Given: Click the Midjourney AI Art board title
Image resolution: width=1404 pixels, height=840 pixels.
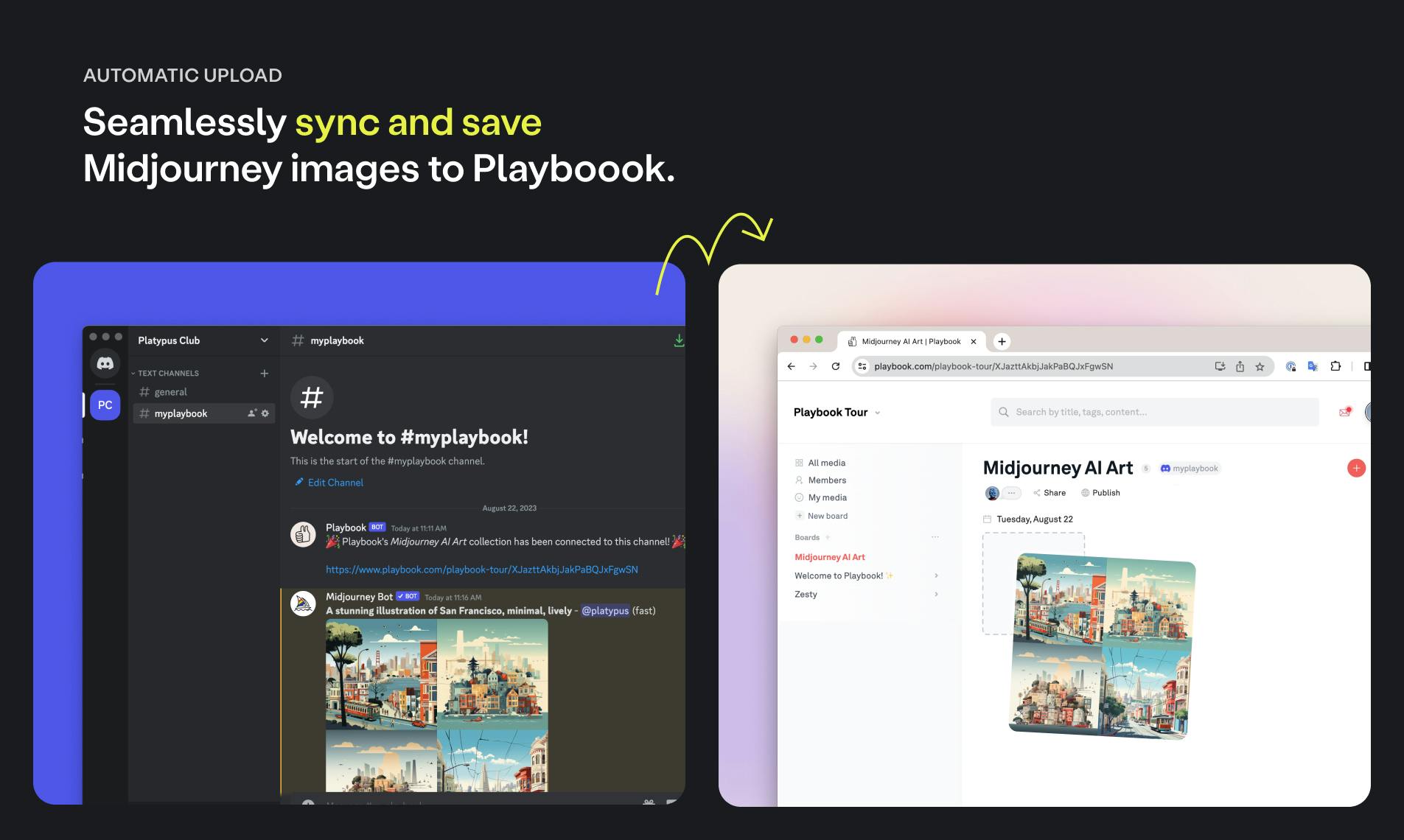Looking at the screenshot, I should tap(1058, 468).
